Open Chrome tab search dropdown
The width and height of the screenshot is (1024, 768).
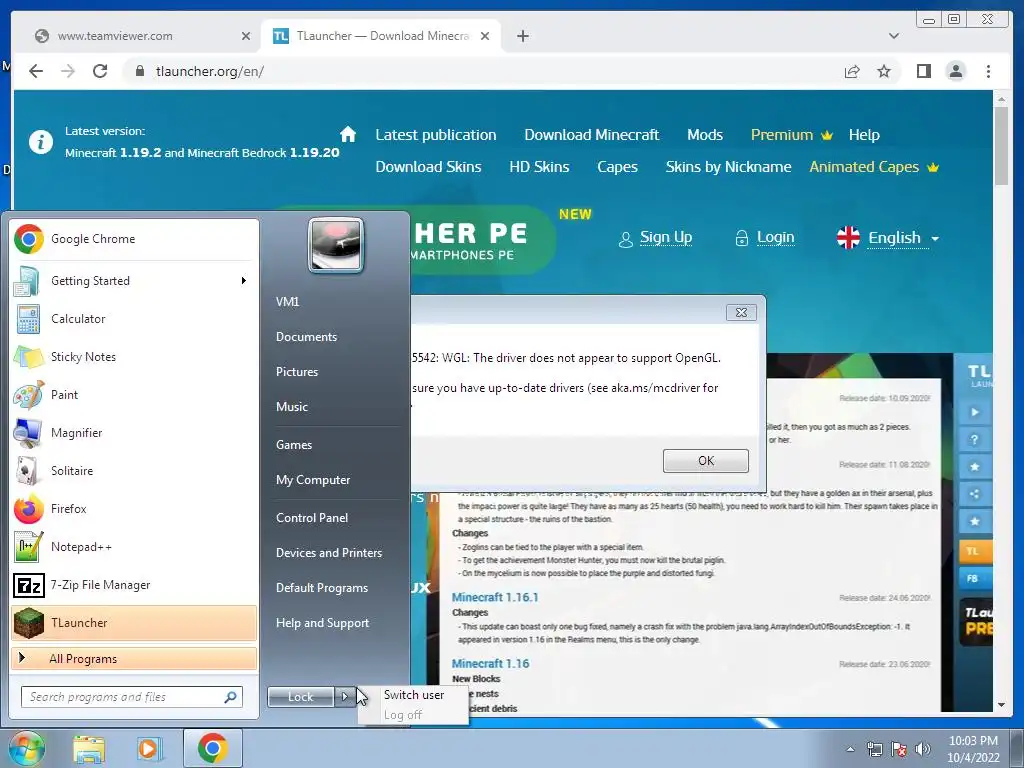tap(893, 36)
